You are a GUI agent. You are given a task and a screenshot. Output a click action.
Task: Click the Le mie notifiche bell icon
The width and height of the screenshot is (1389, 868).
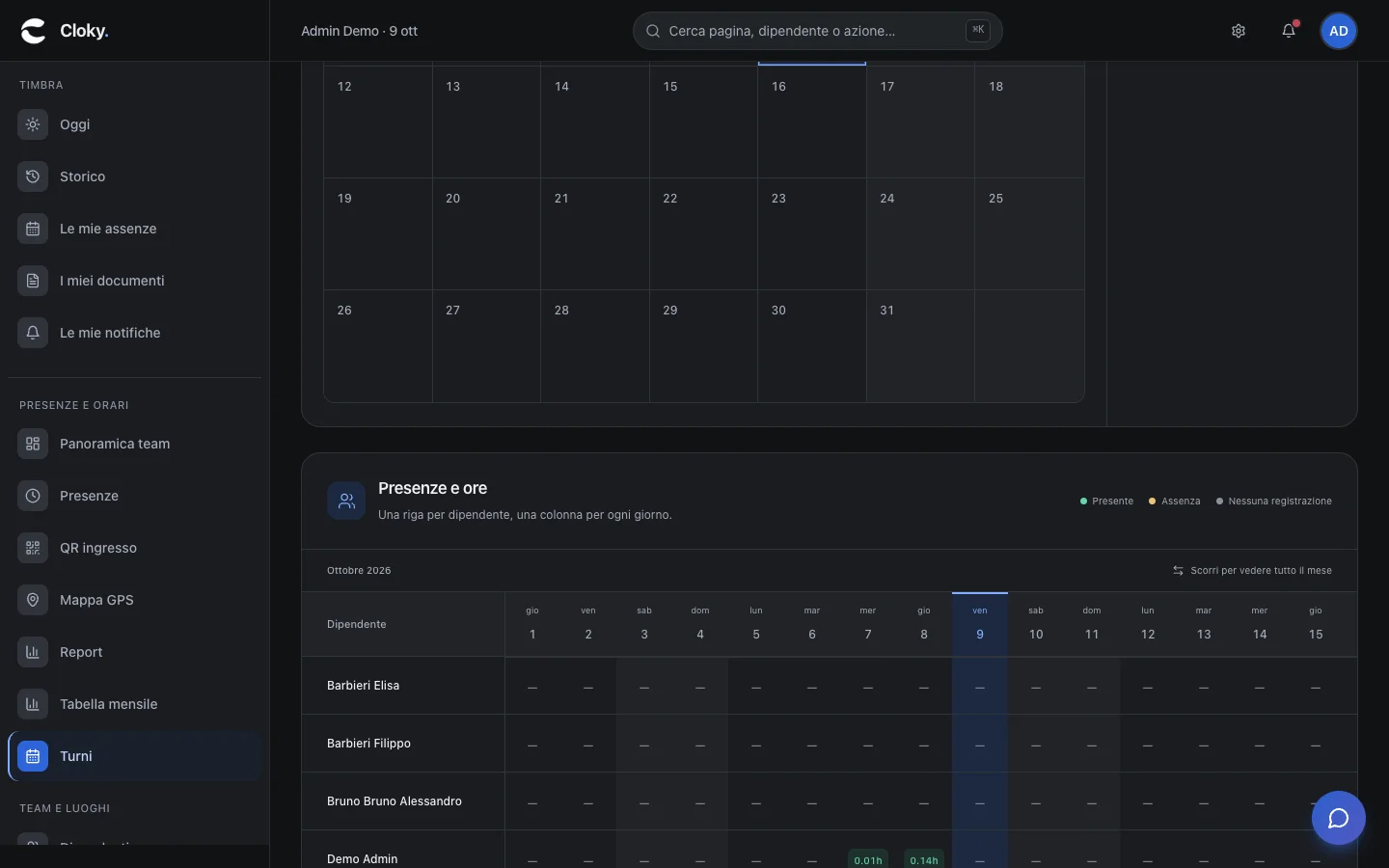[33, 333]
